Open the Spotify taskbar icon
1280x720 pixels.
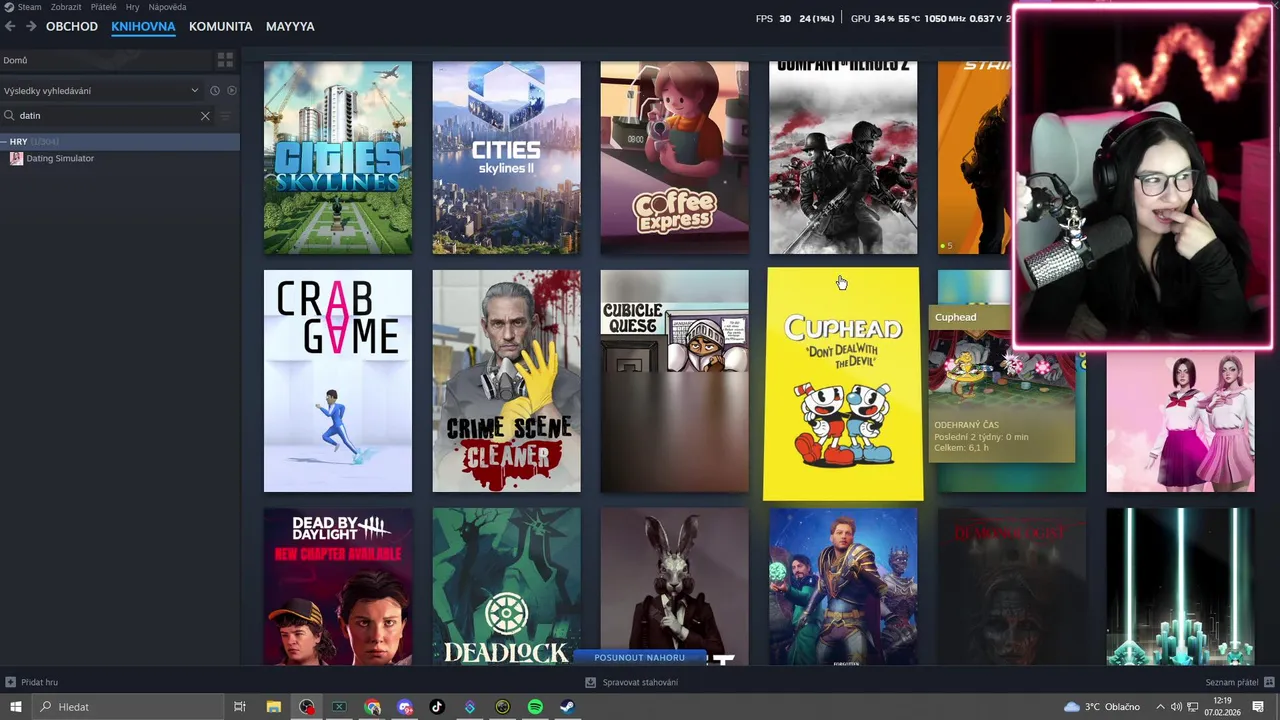[535, 707]
